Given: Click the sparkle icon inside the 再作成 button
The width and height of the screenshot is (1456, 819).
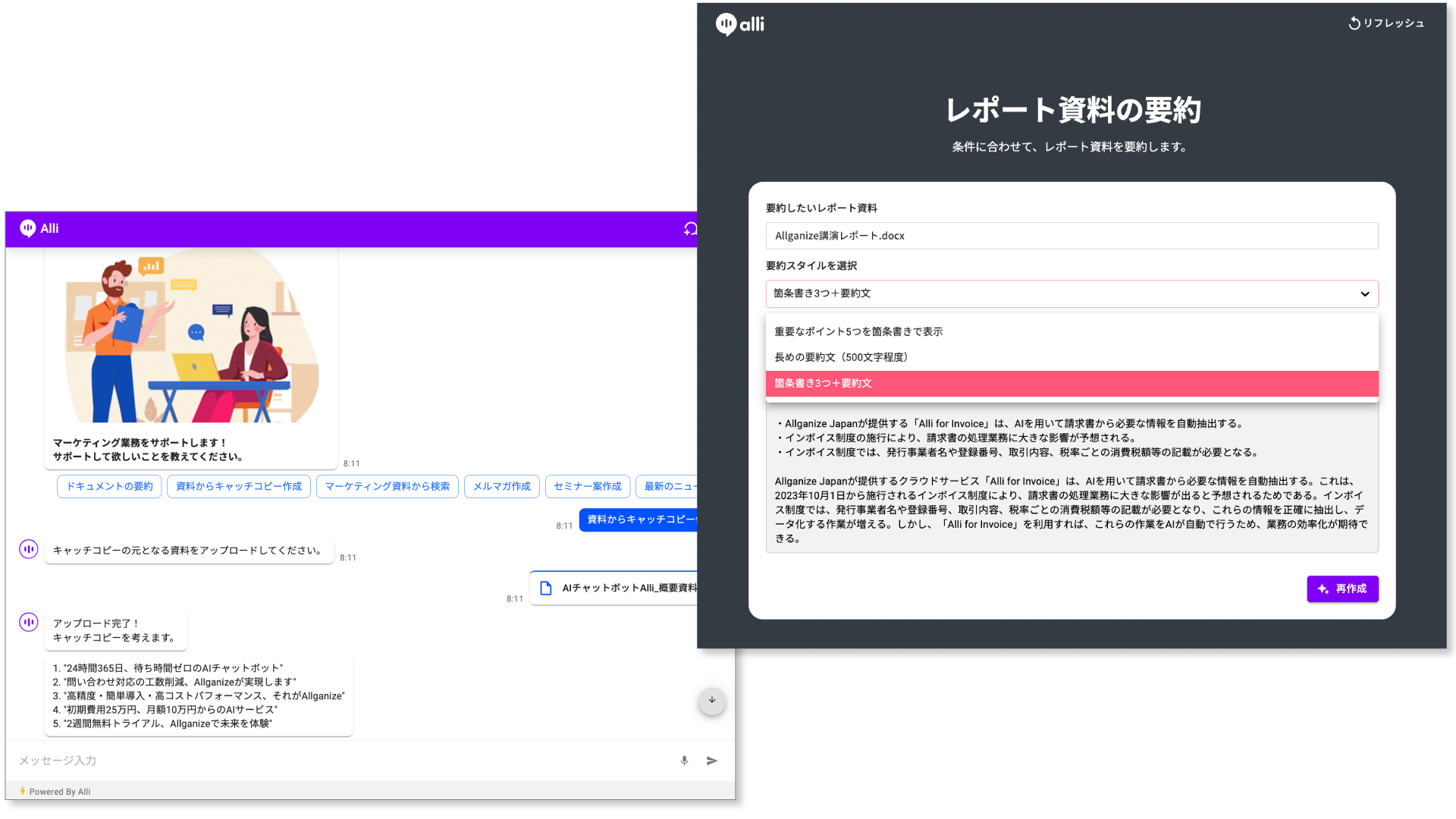Looking at the screenshot, I should (1323, 589).
